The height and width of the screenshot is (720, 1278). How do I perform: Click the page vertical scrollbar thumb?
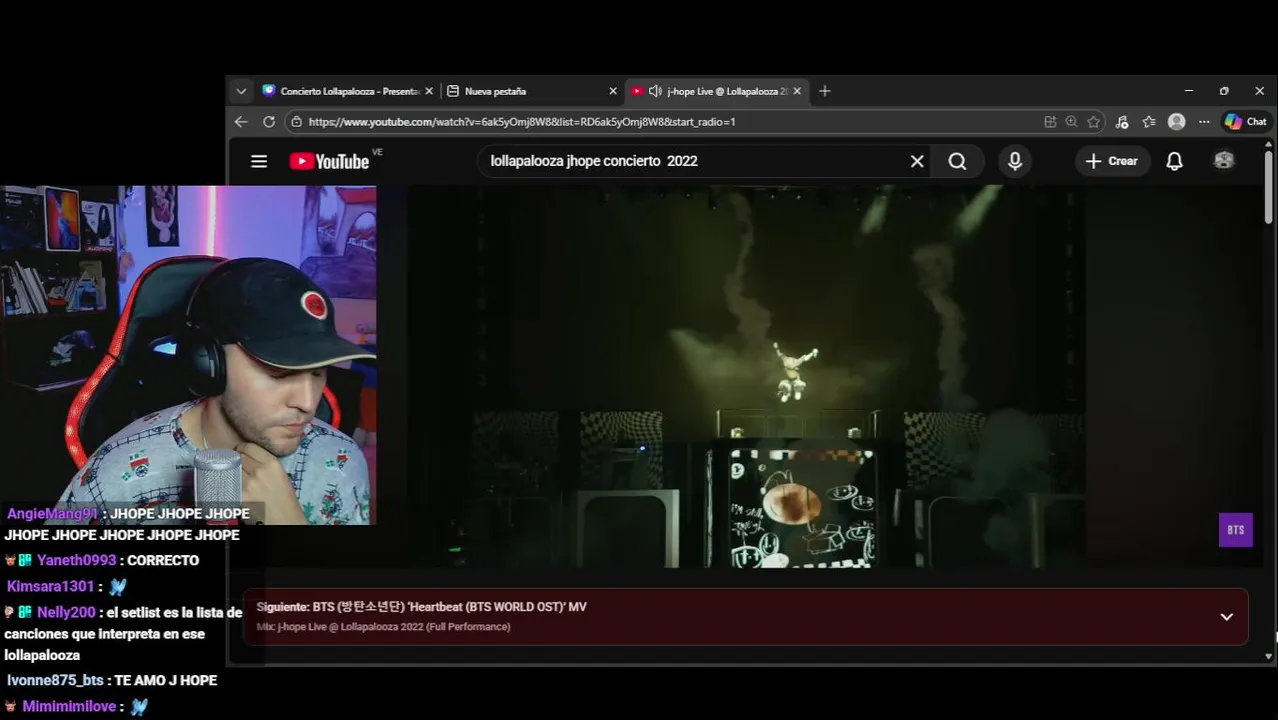(x=1269, y=187)
